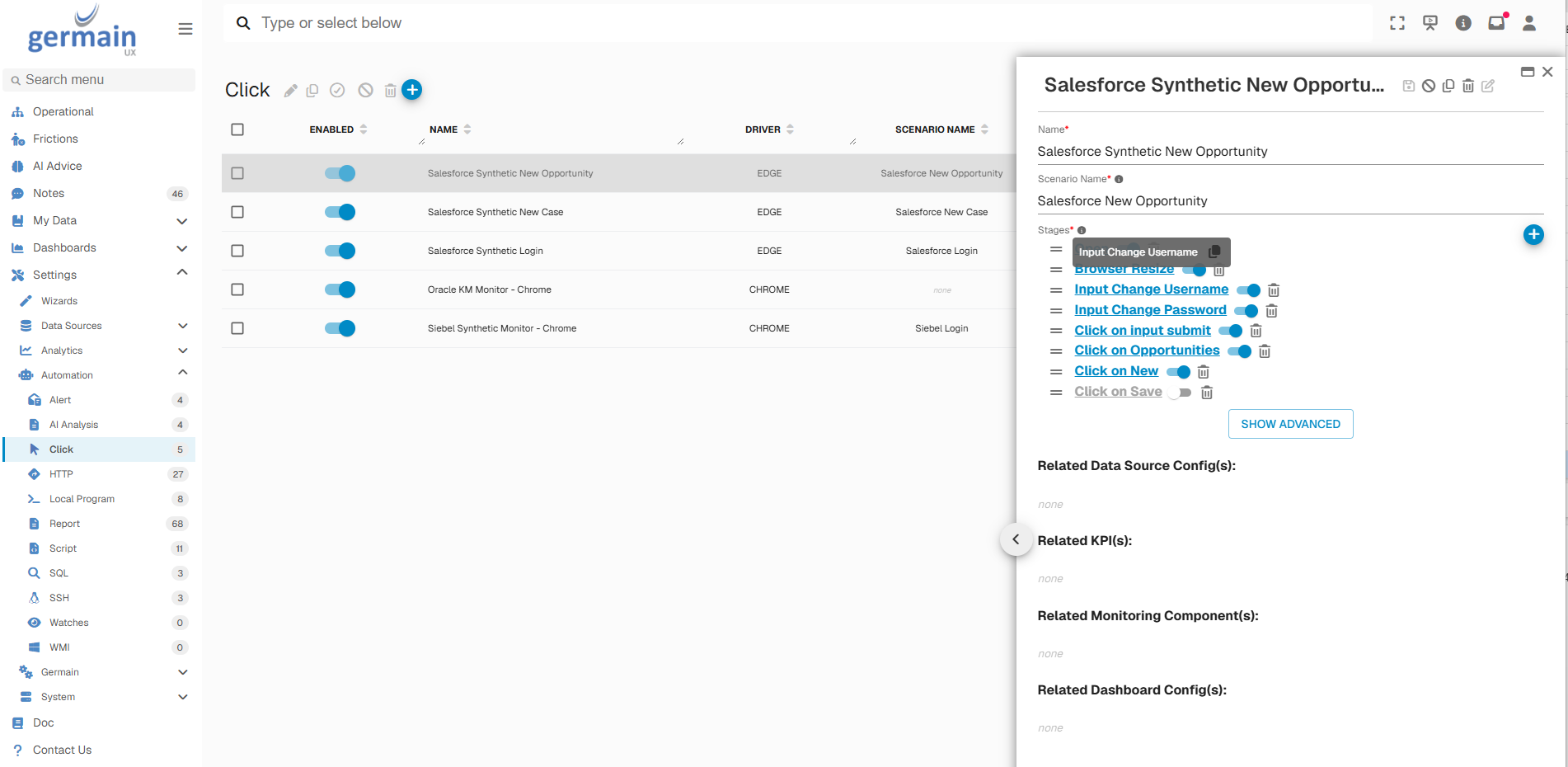
Task: Disable the Oracle KM Monitor - Chrome toggle
Action: click(x=340, y=289)
